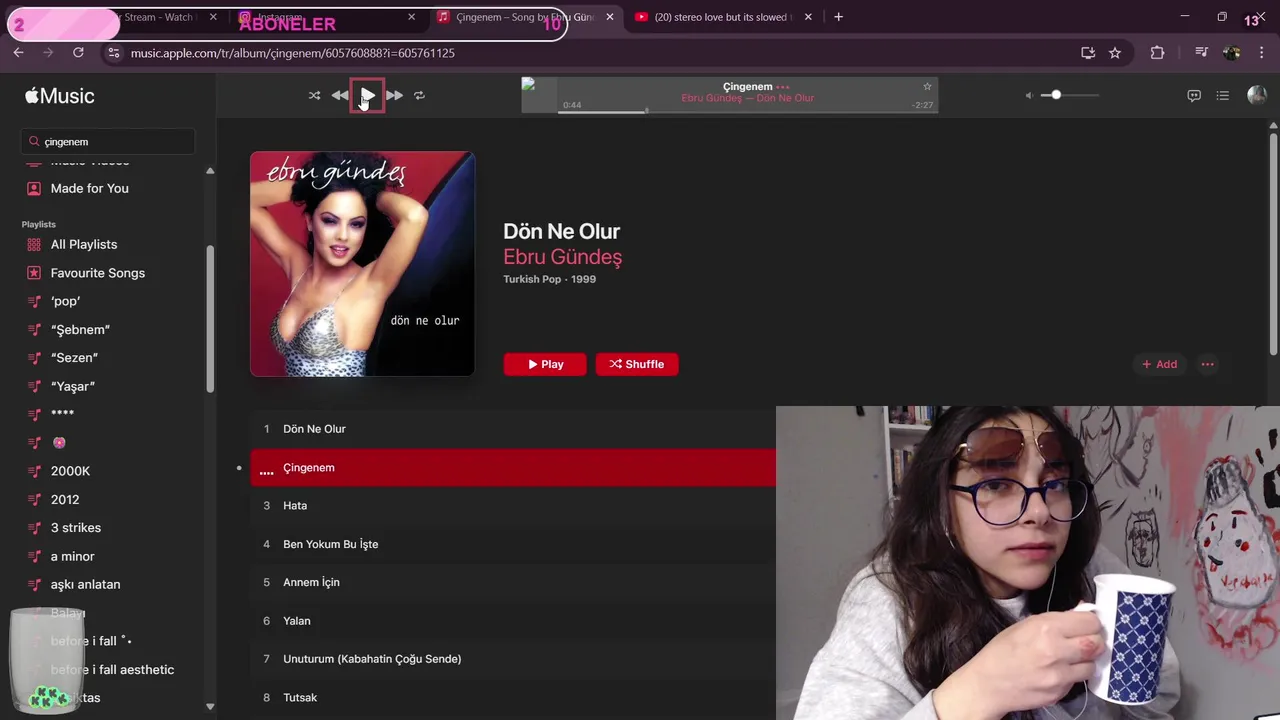Open the **** playlist
This screenshot has width=1280, height=720.
[62, 414]
